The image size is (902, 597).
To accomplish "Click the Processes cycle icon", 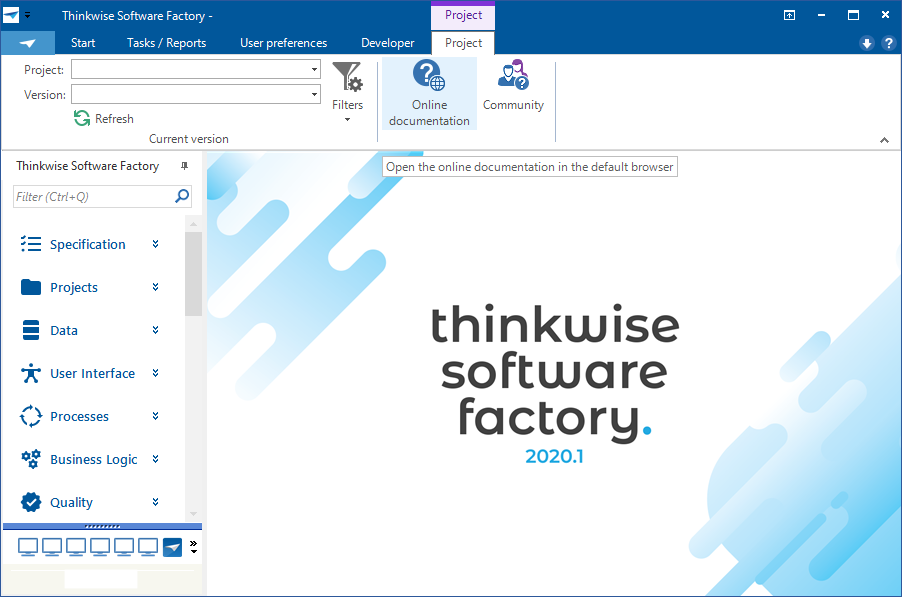I will click(x=30, y=416).
